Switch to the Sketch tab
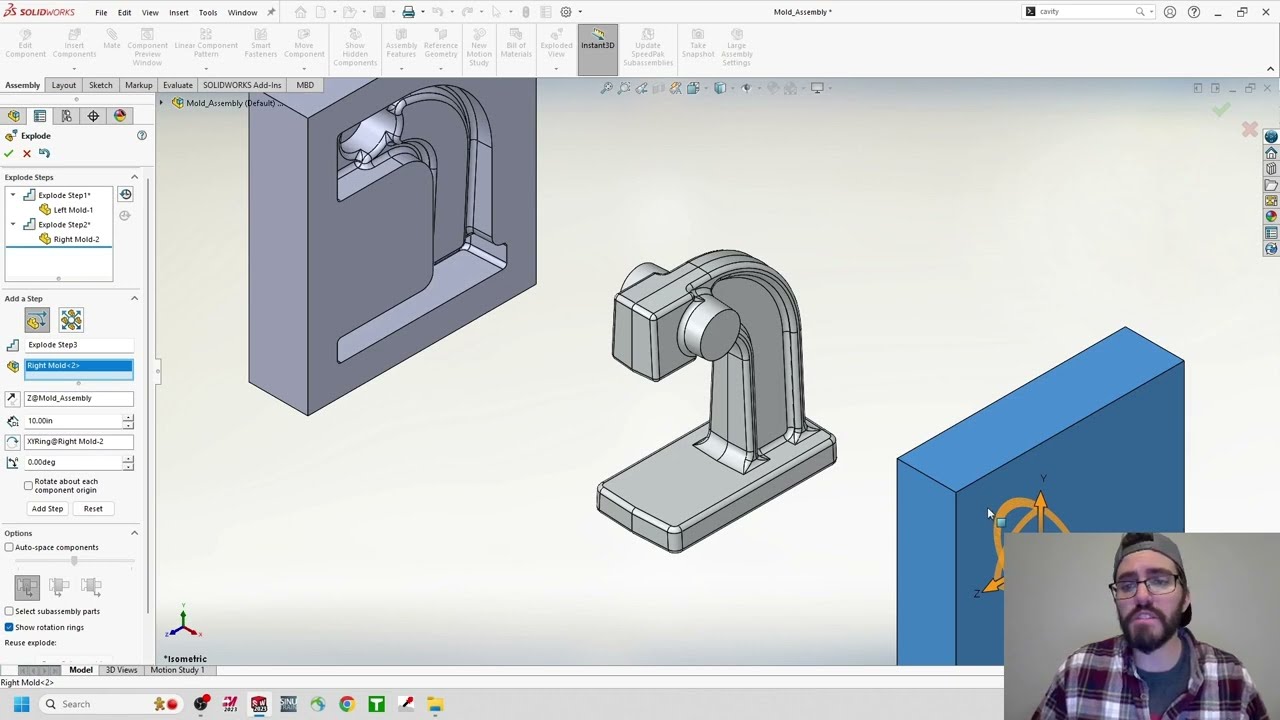 click(100, 85)
